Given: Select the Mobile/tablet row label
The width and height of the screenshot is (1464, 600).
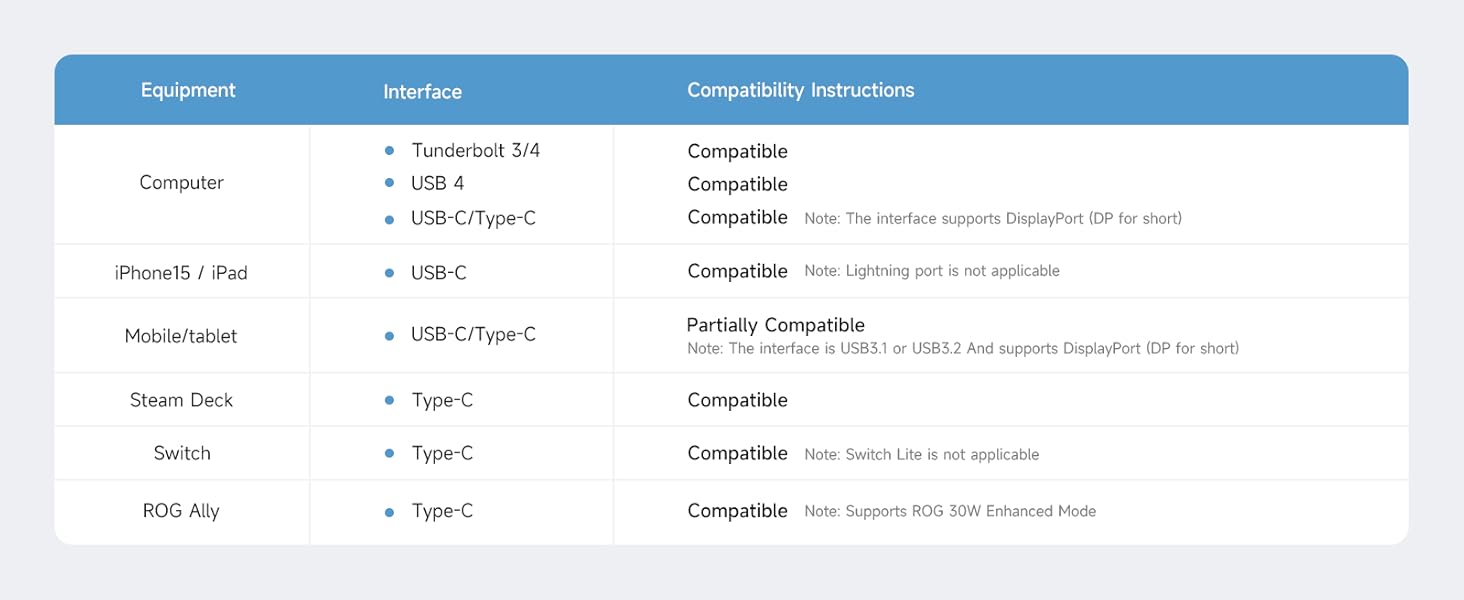Looking at the screenshot, I should pos(181,336).
